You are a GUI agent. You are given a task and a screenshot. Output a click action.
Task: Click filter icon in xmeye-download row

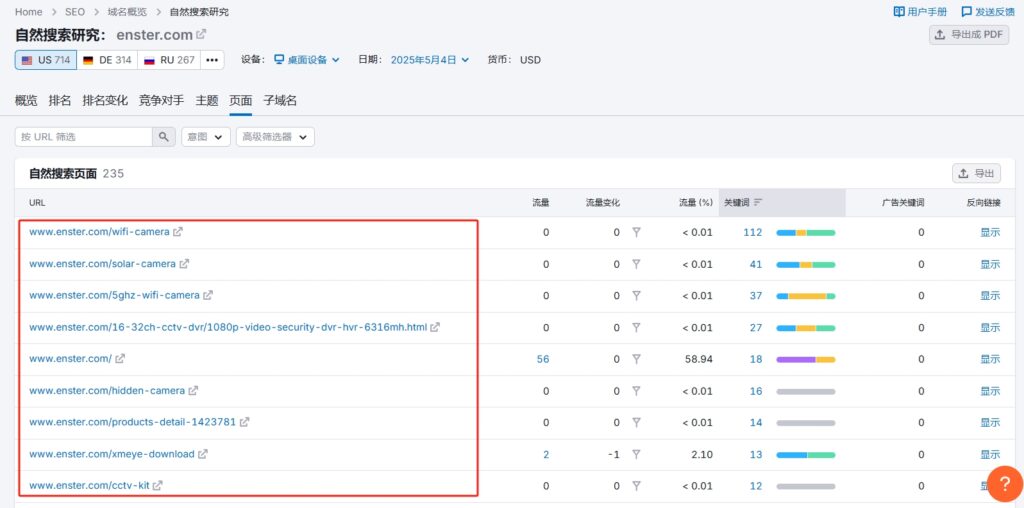pyautogui.click(x=636, y=454)
